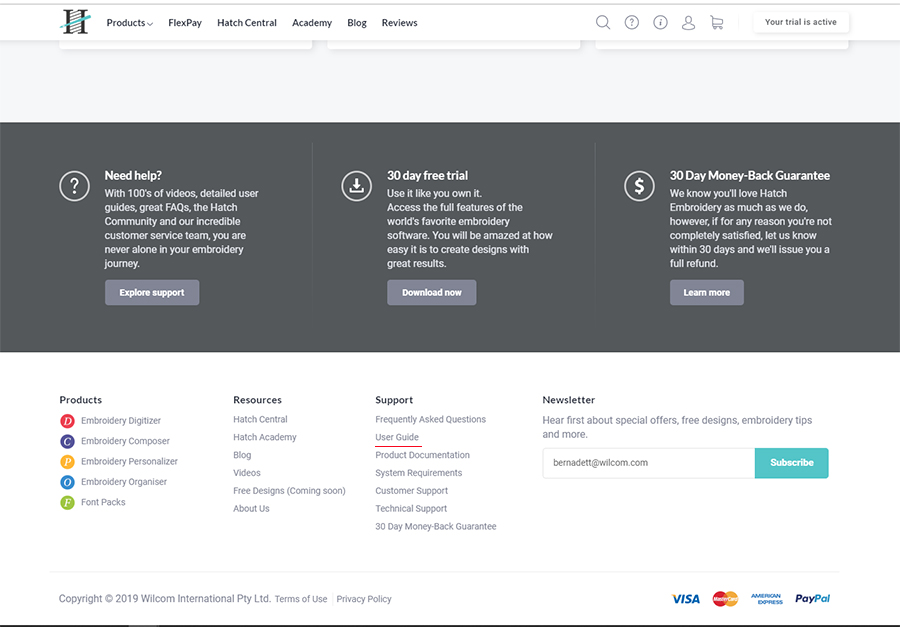Click the dollar sign icon for Money-Back Guarantee

tap(639, 186)
